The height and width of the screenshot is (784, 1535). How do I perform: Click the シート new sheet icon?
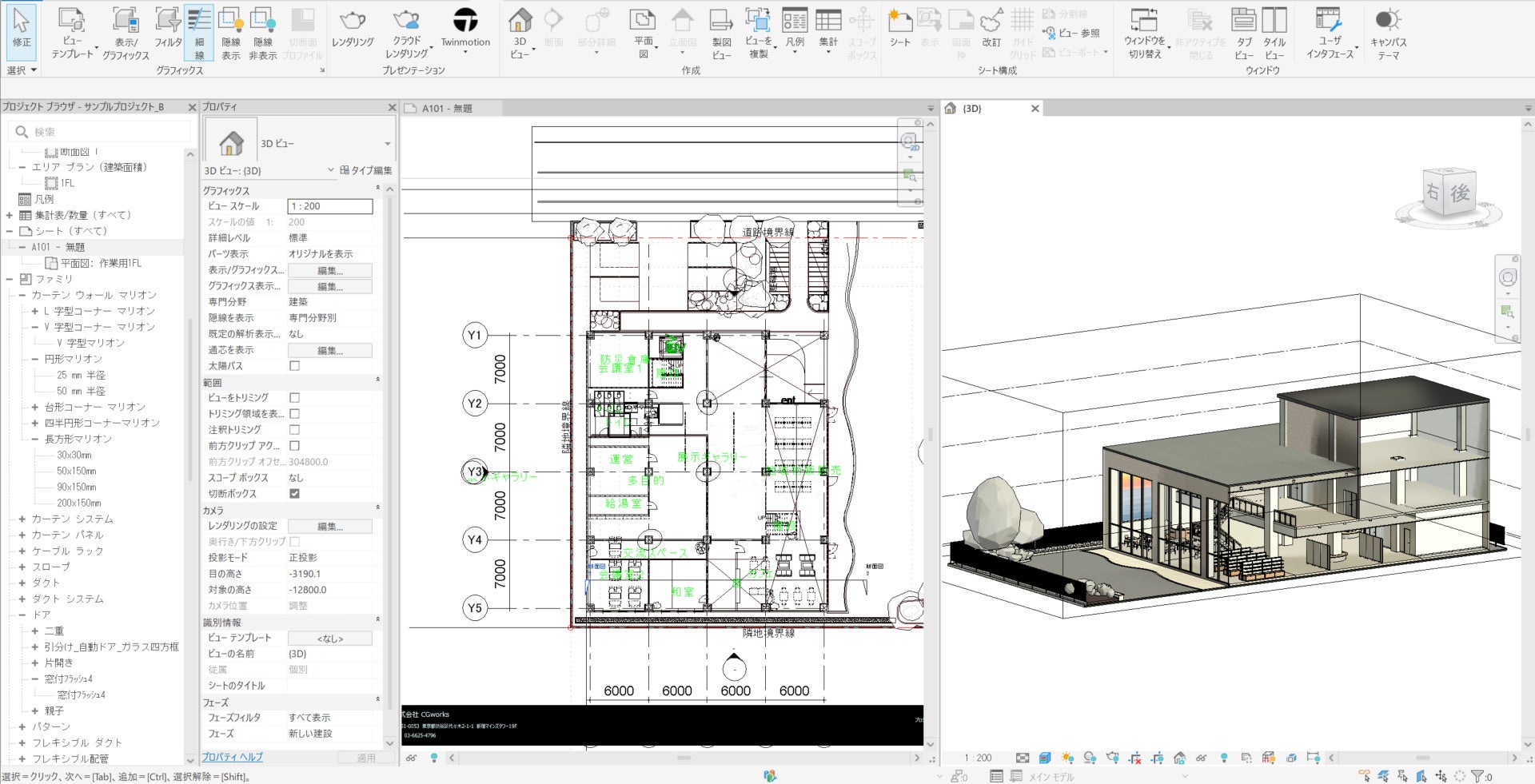pyautogui.click(x=900, y=22)
